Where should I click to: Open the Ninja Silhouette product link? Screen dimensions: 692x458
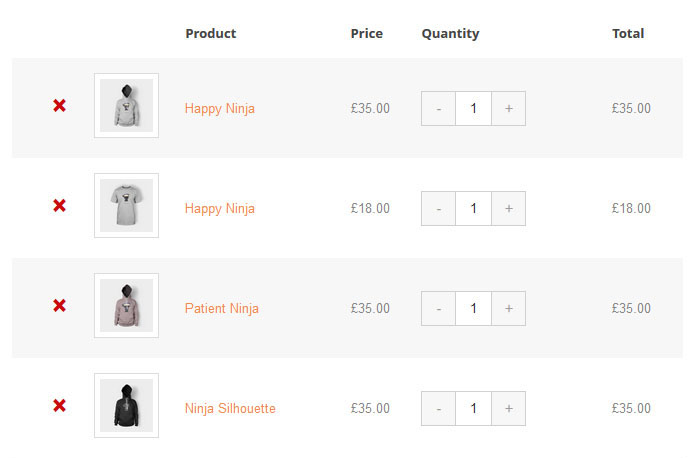pos(230,409)
